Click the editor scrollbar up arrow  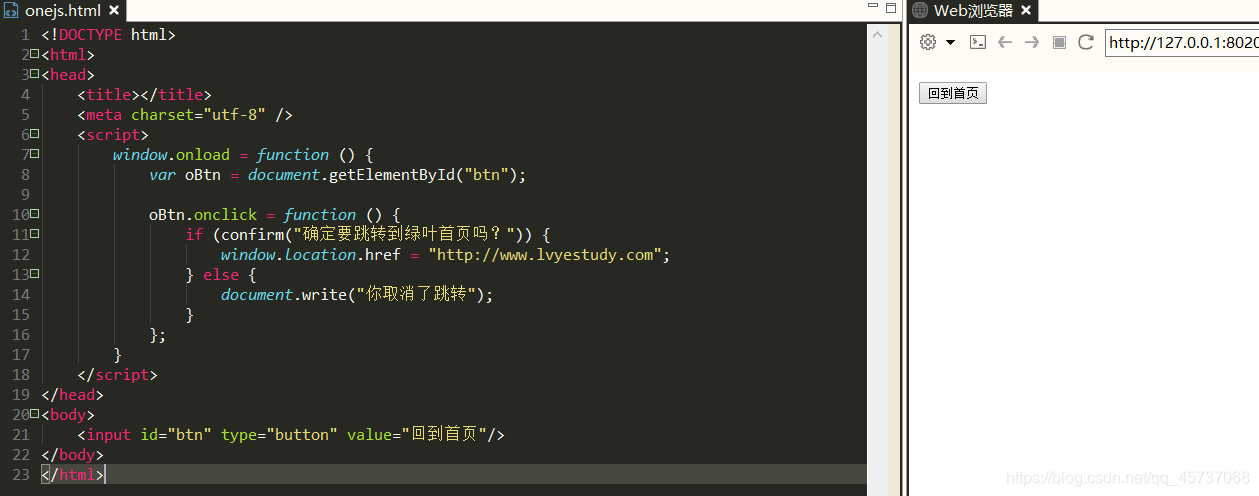click(x=878, y=34)
